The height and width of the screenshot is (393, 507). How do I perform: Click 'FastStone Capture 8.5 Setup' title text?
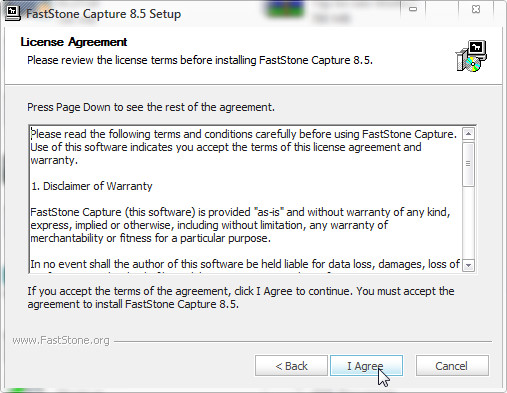[104, 14]
